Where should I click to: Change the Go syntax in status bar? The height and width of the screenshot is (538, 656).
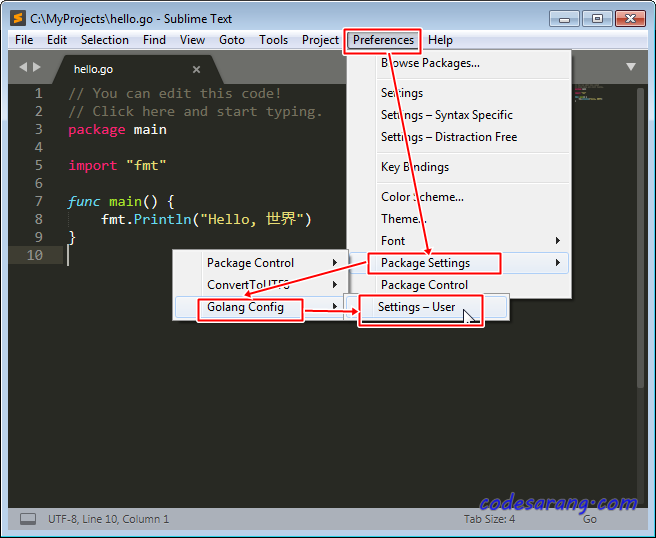589,519
